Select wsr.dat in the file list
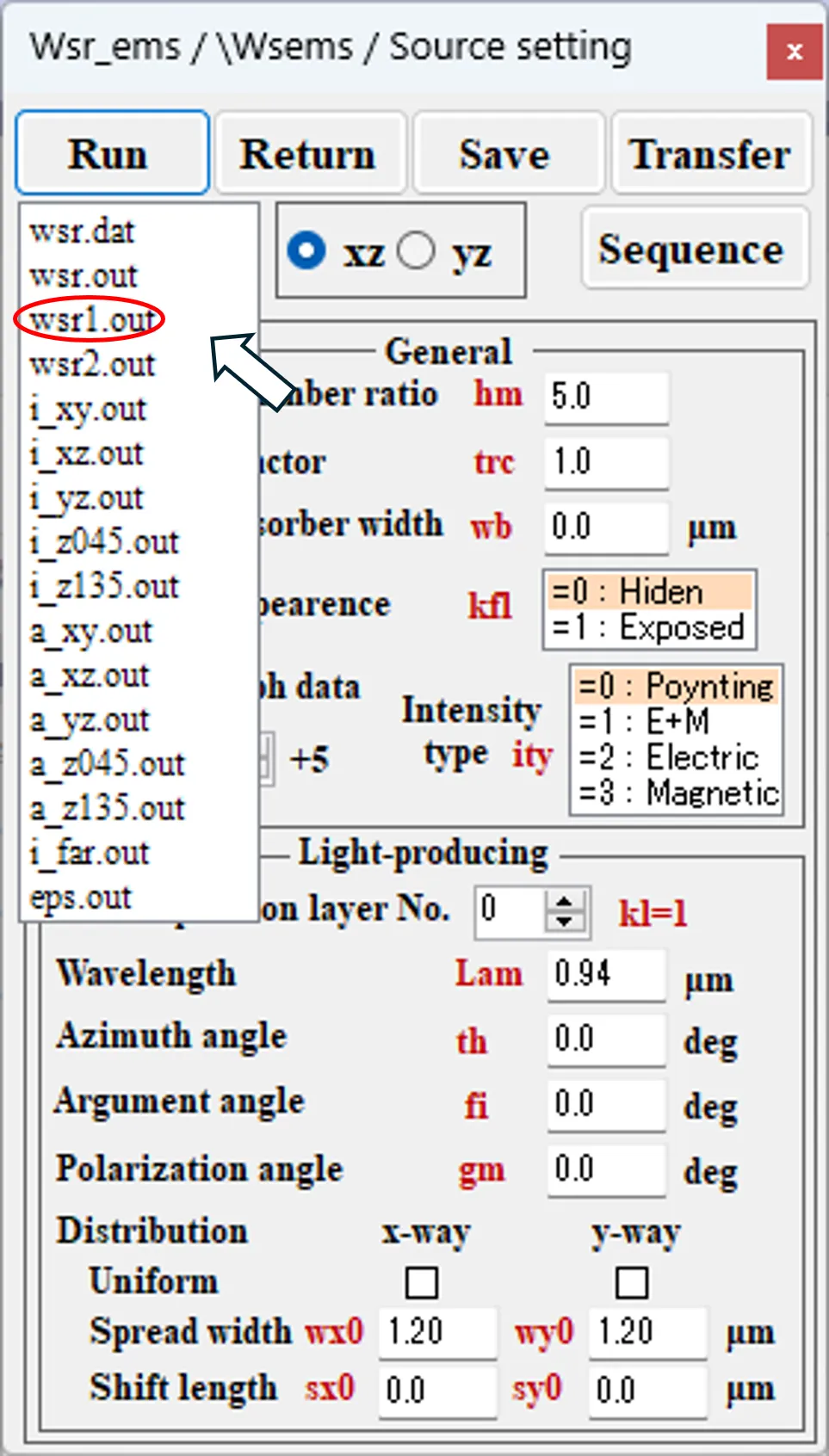 click(83, 231)
